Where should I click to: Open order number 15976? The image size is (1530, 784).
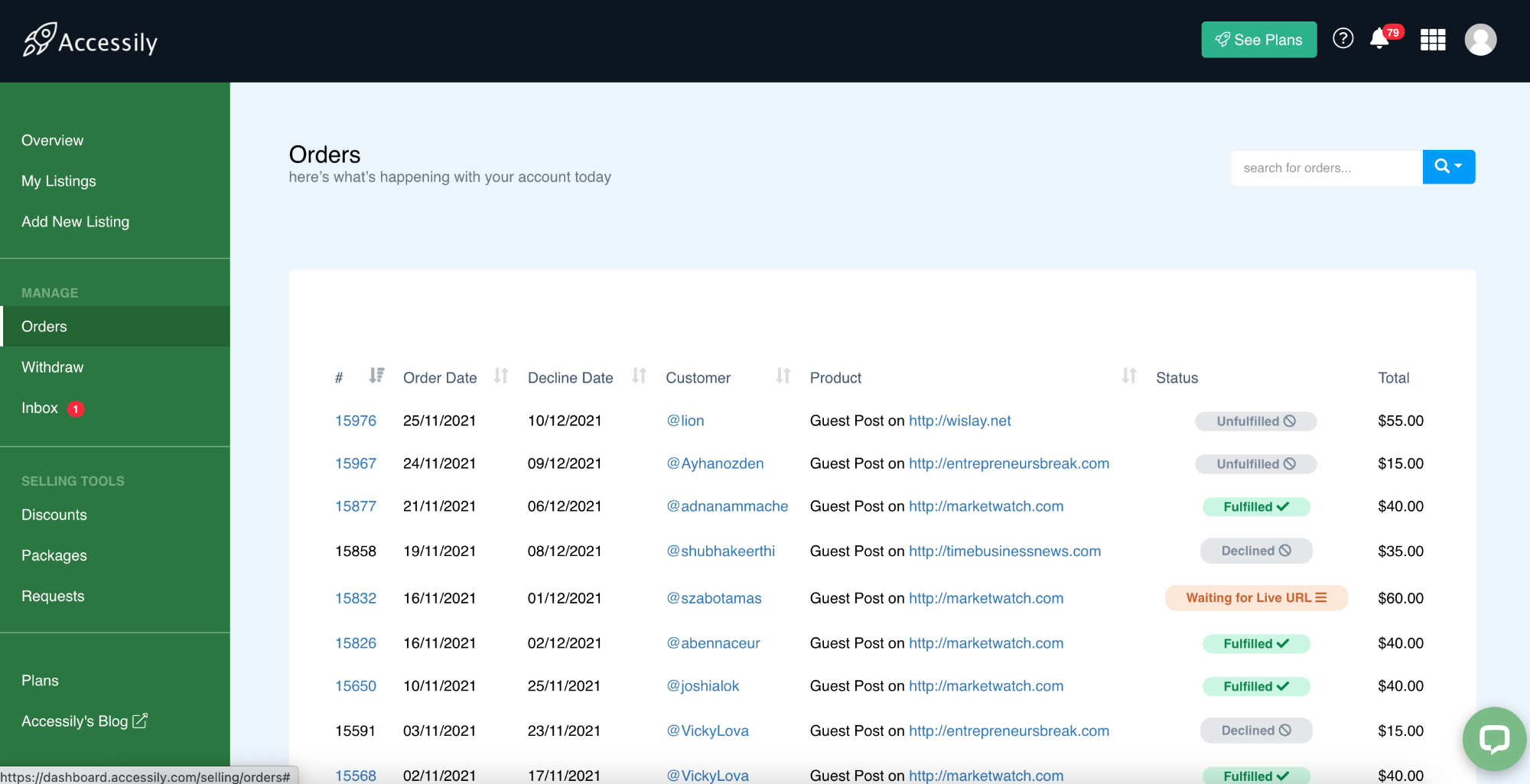pyautogui.click(x=356, y=421)
